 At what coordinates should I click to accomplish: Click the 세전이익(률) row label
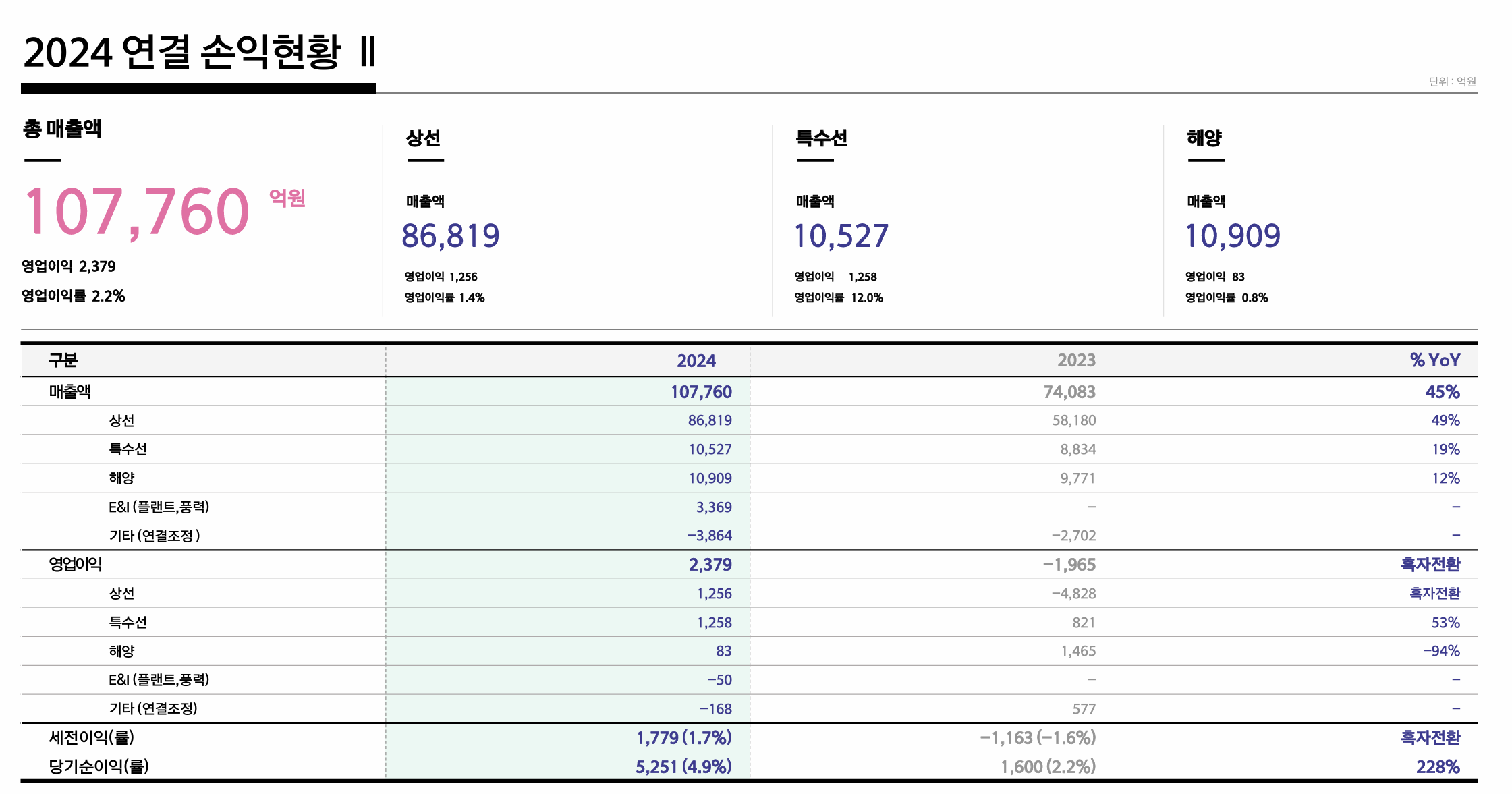[x=91, y=738]
